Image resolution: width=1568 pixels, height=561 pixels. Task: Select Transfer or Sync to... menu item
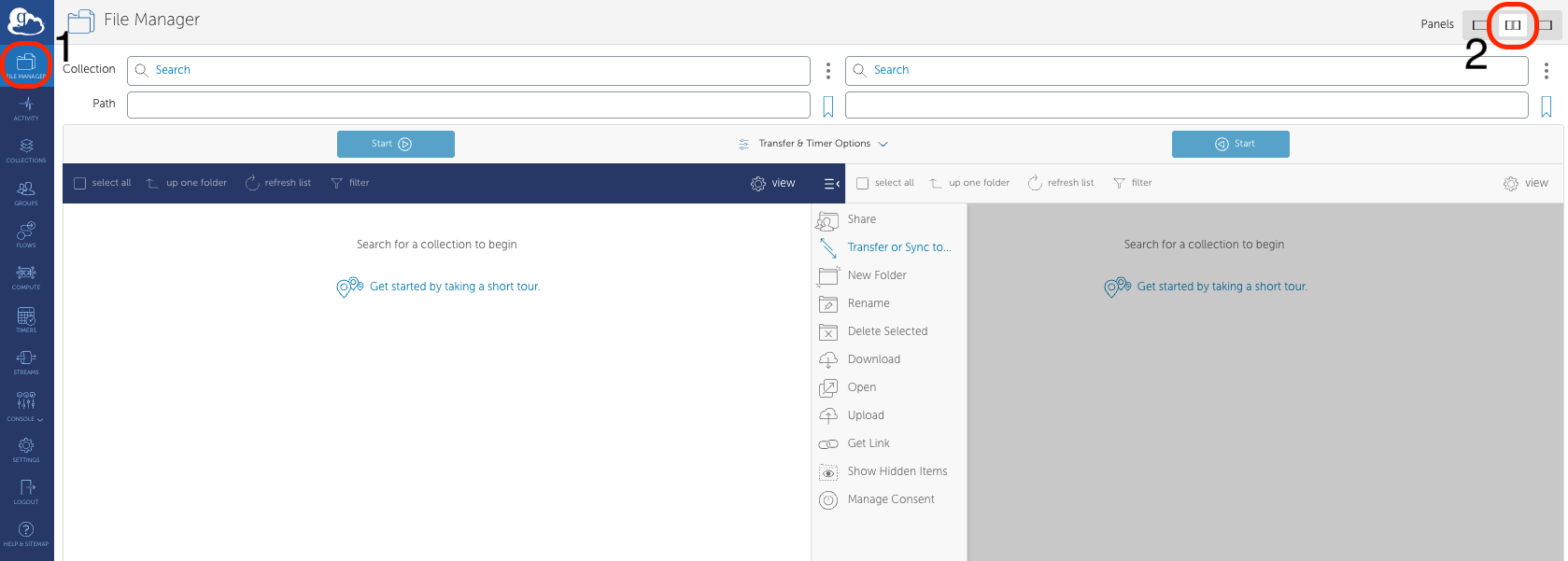click(x=898, y=247)
